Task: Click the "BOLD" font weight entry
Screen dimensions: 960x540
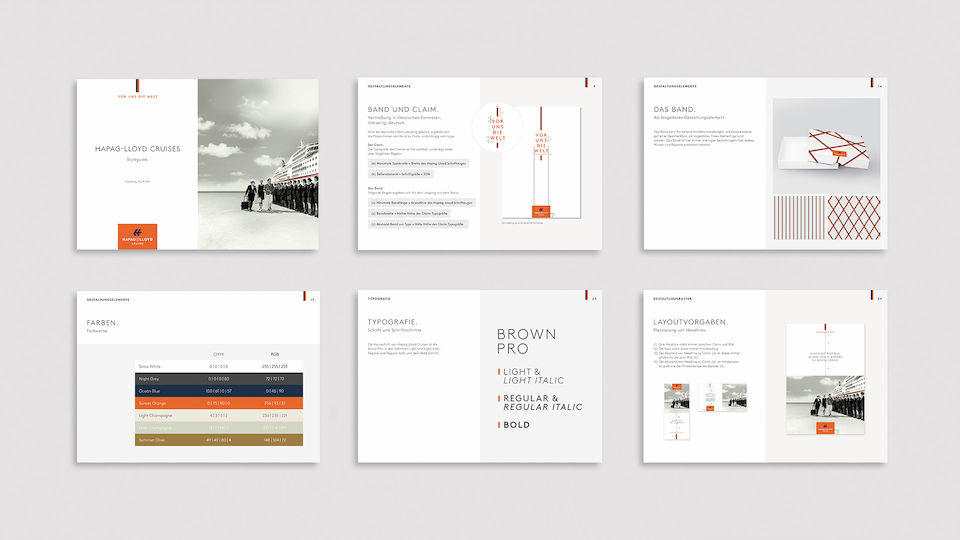Action: (x=516, y=424)
